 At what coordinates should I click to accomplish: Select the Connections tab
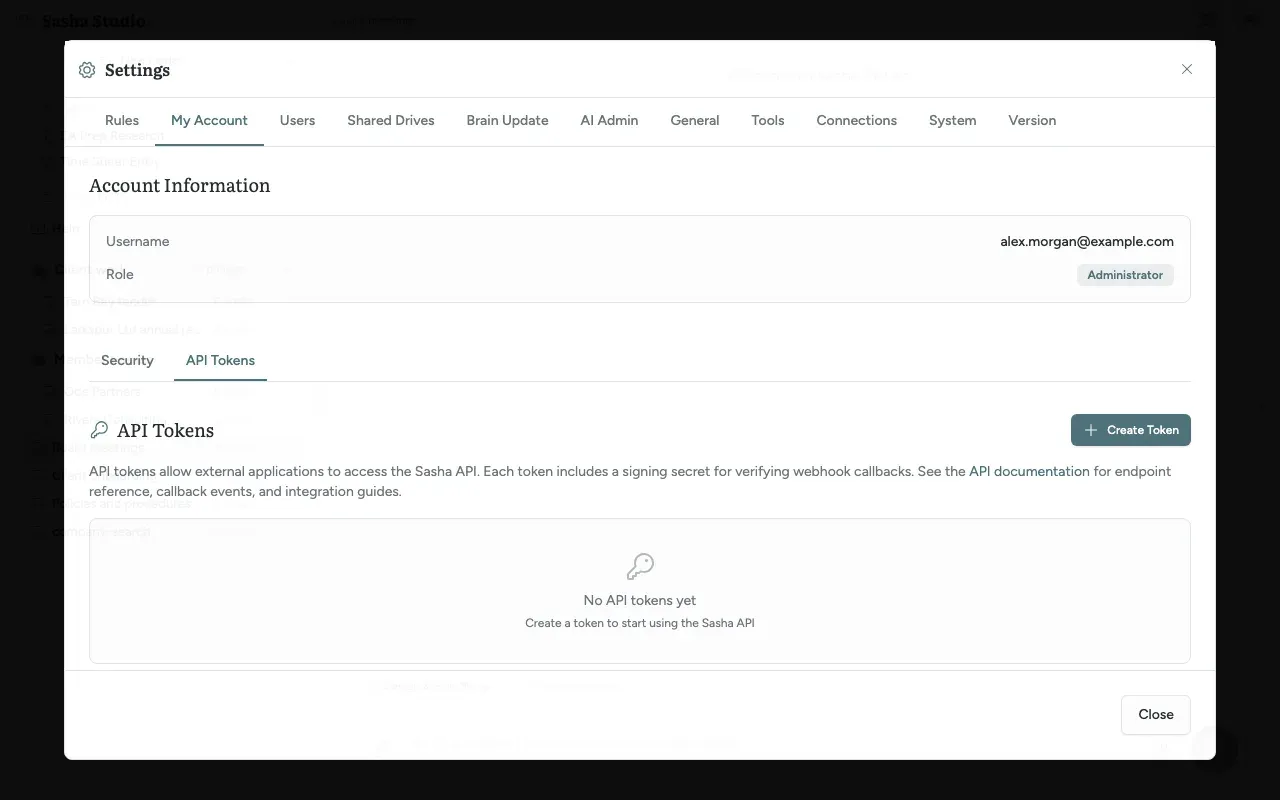(857, 120)
